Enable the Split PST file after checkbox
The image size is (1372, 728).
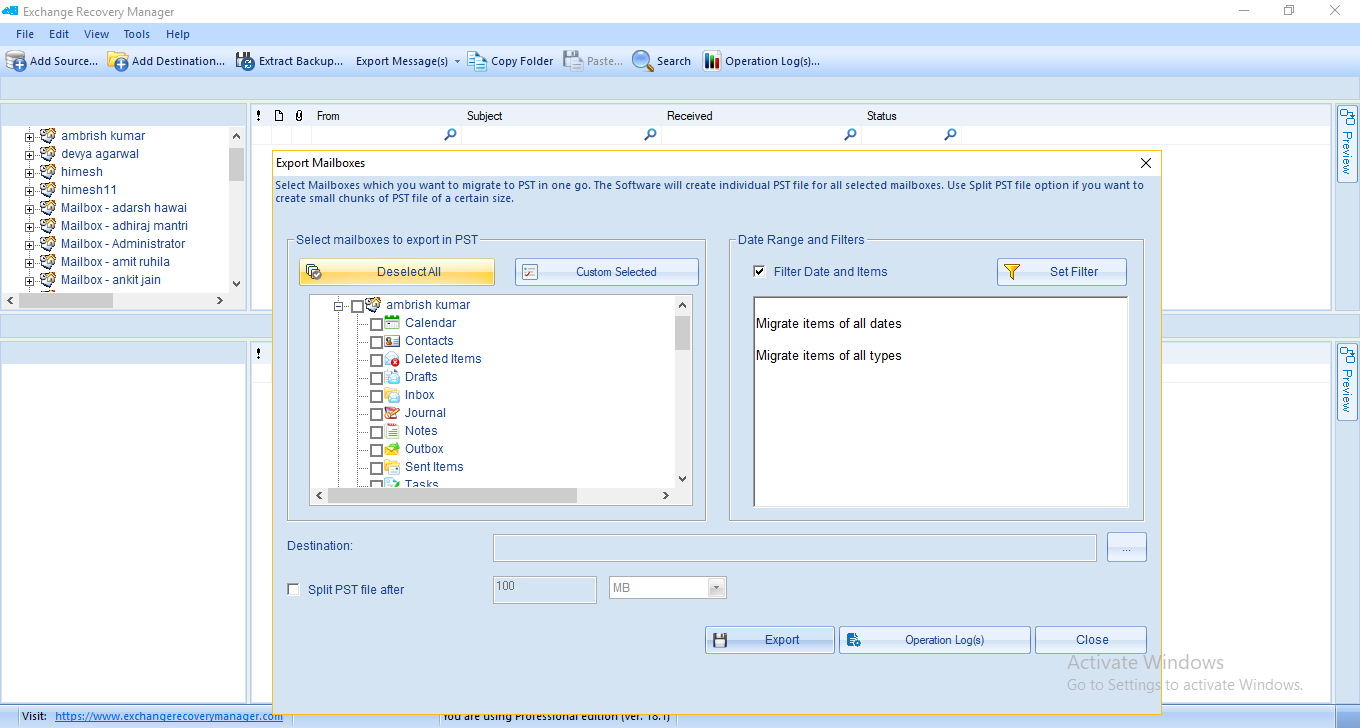[x=294, y=590]
